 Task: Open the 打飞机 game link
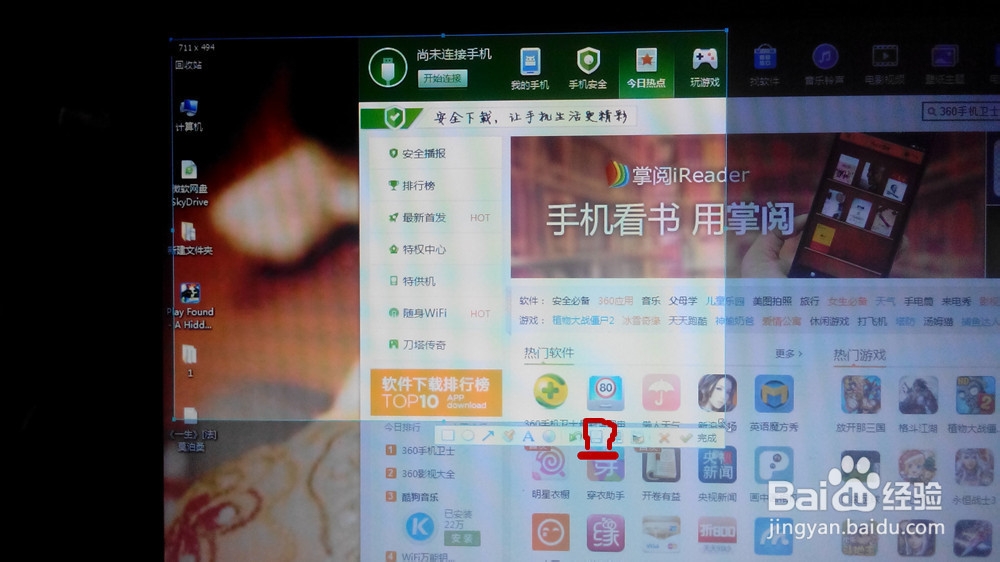872,322
